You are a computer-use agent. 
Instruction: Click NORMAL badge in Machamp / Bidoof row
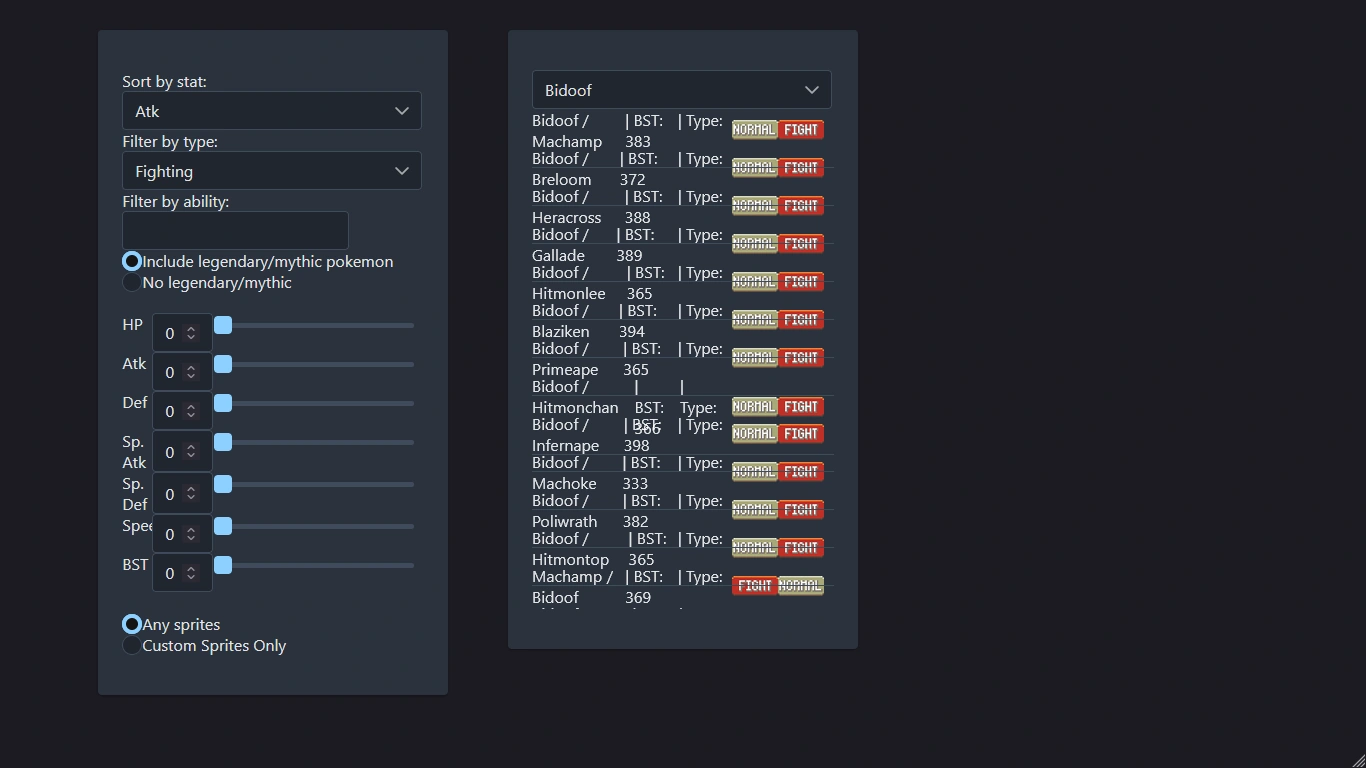coord(801,586)
